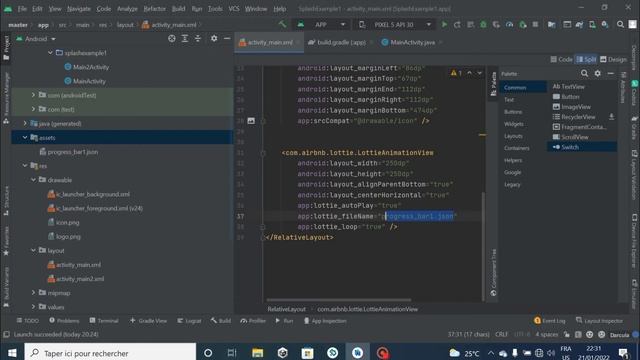Download RecyclerView dependency icon
Image resolution: width=640 pixels, height=360 pixels.
click(611, 117)
